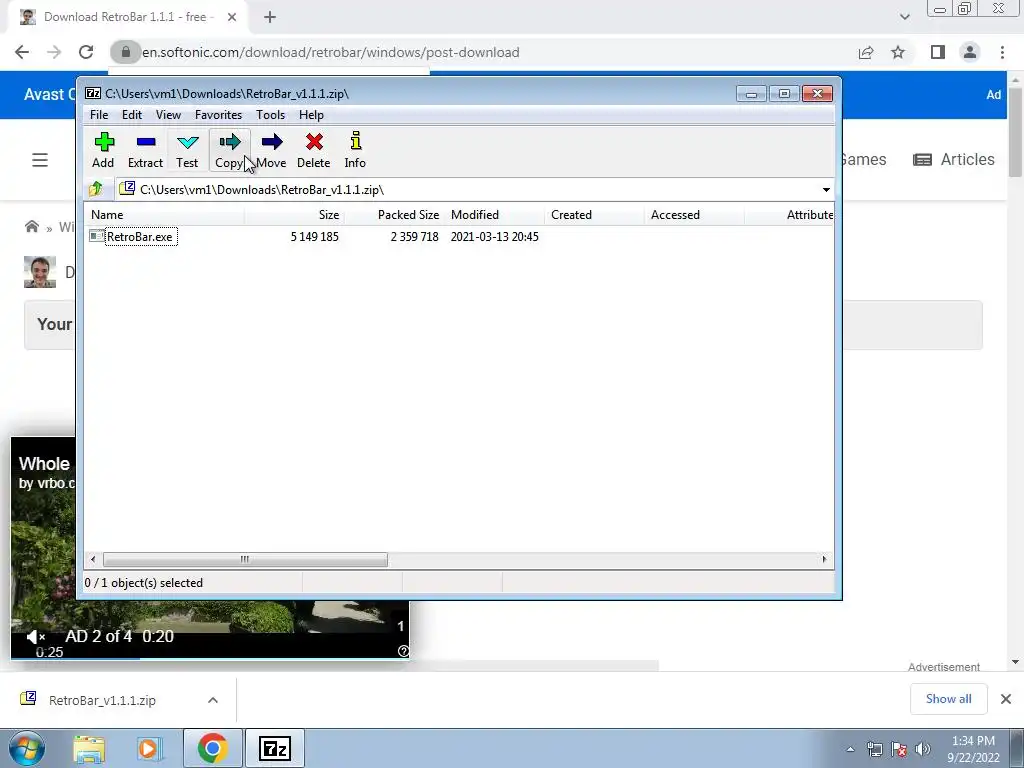Open Chrome tab search dropdown

(x=904, y=17)
